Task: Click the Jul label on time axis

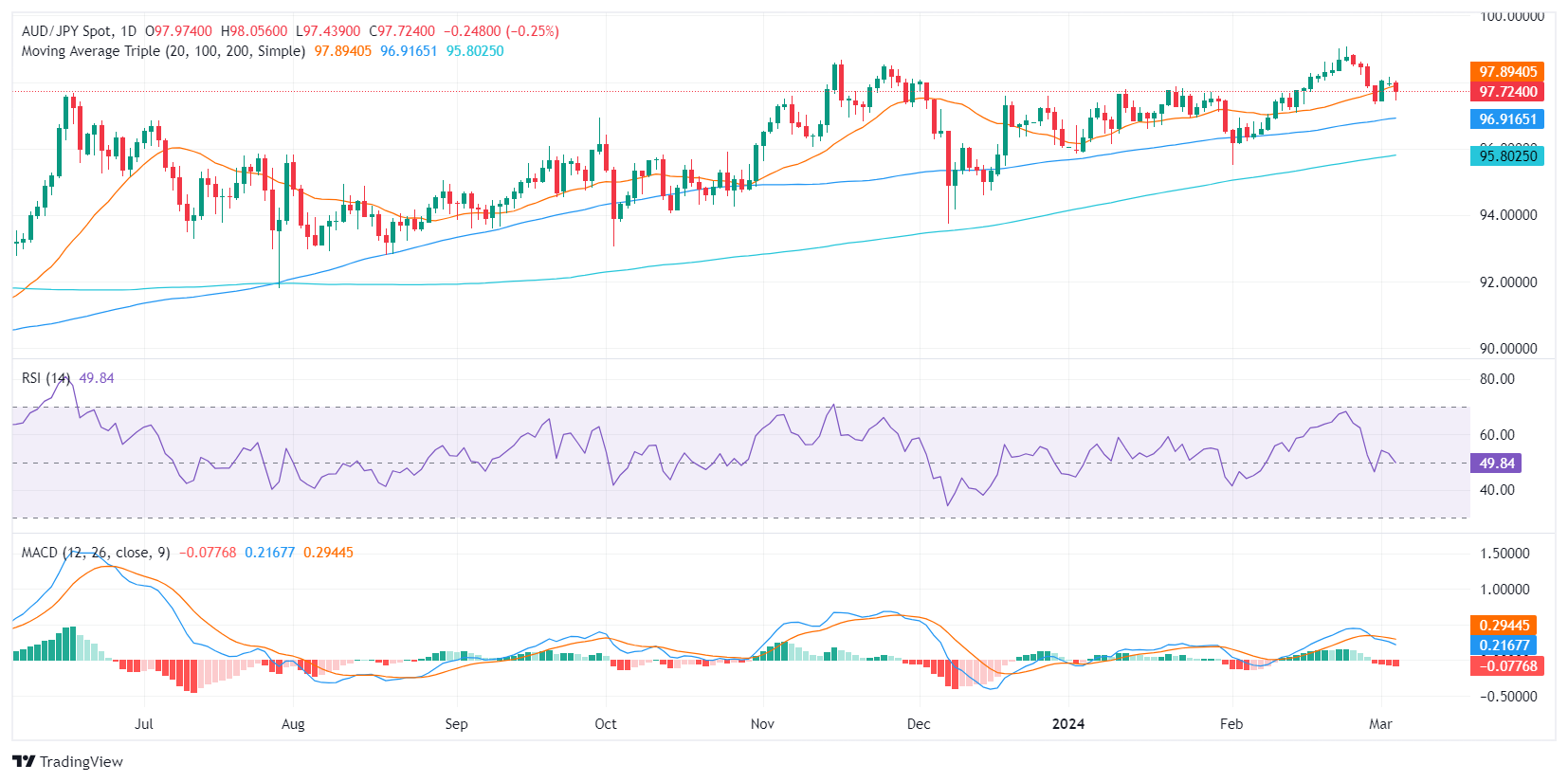Action: pyautogui.click(x=143, y=724)
